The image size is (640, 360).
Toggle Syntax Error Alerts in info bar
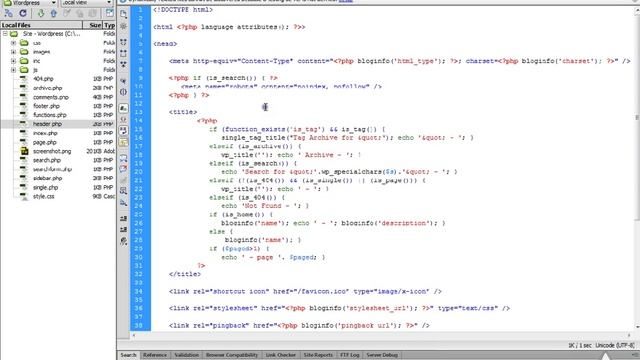[123, 142]
